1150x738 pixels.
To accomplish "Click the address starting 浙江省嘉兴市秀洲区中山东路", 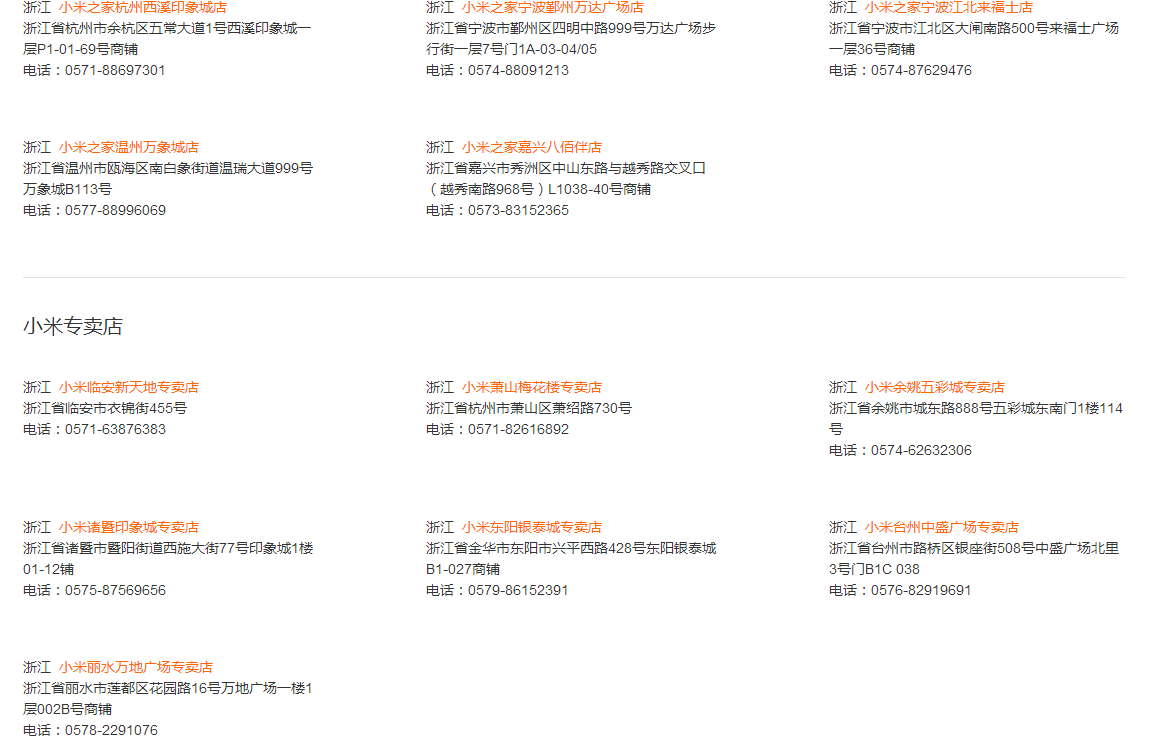I will coord(565,179).
